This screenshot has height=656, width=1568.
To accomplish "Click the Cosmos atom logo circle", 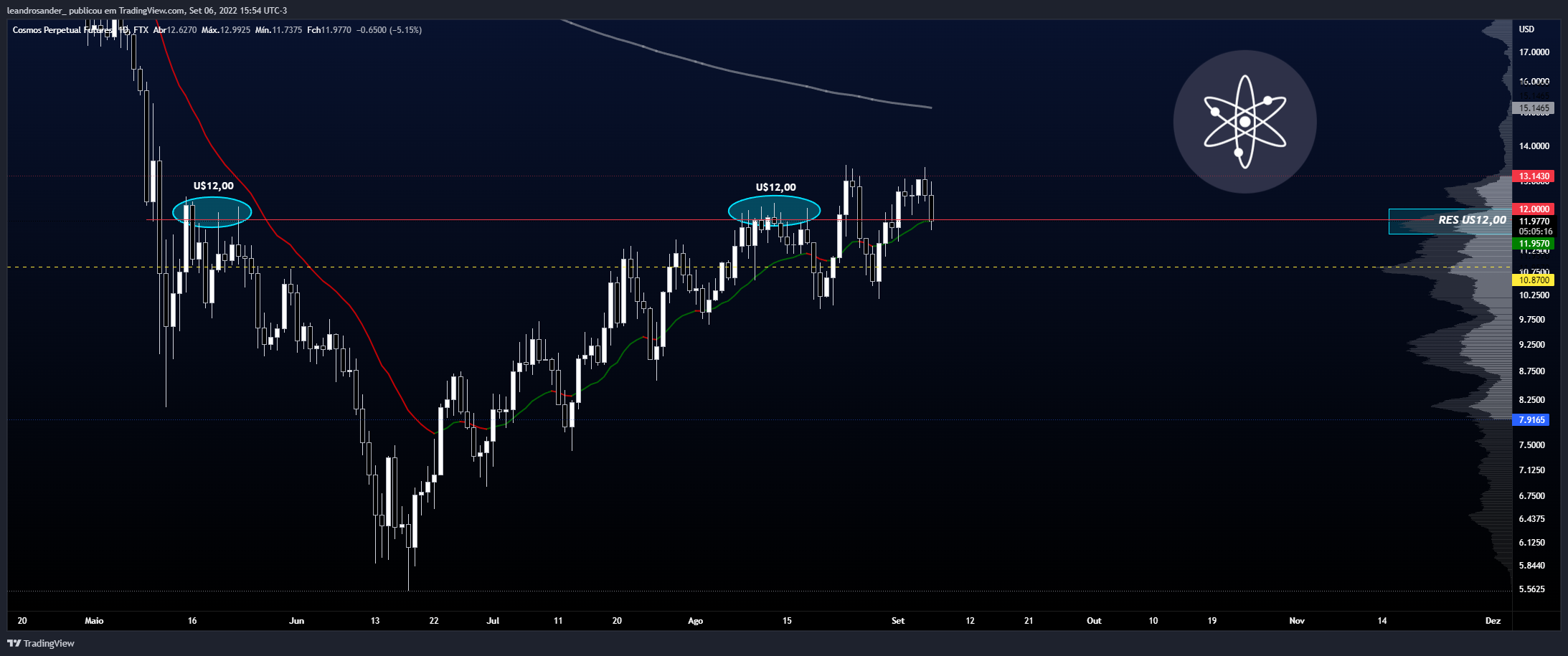I will [1245, 122].
